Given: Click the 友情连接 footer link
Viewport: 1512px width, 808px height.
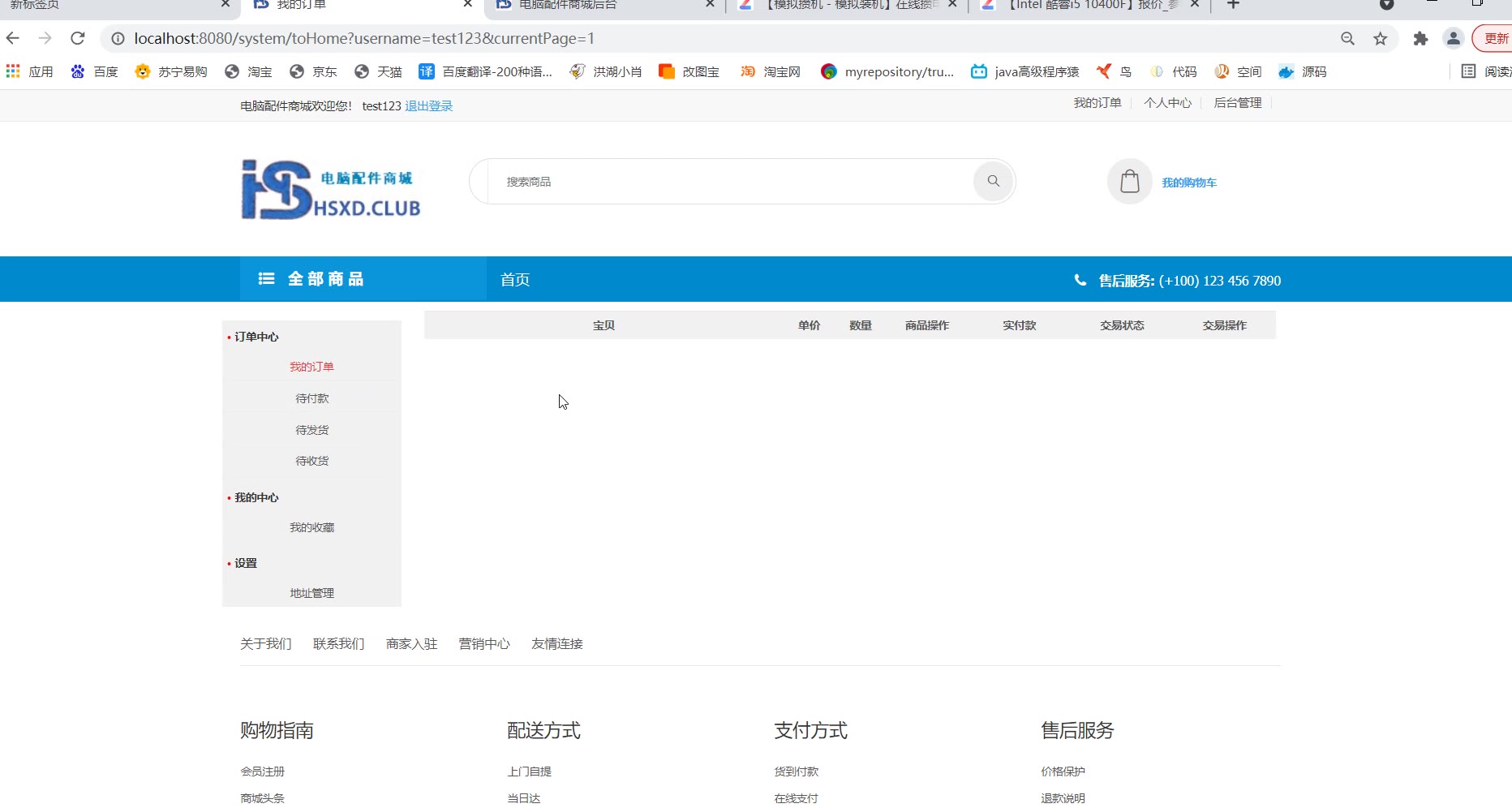Looking at the screenshot, I should [x=557, y=643].
